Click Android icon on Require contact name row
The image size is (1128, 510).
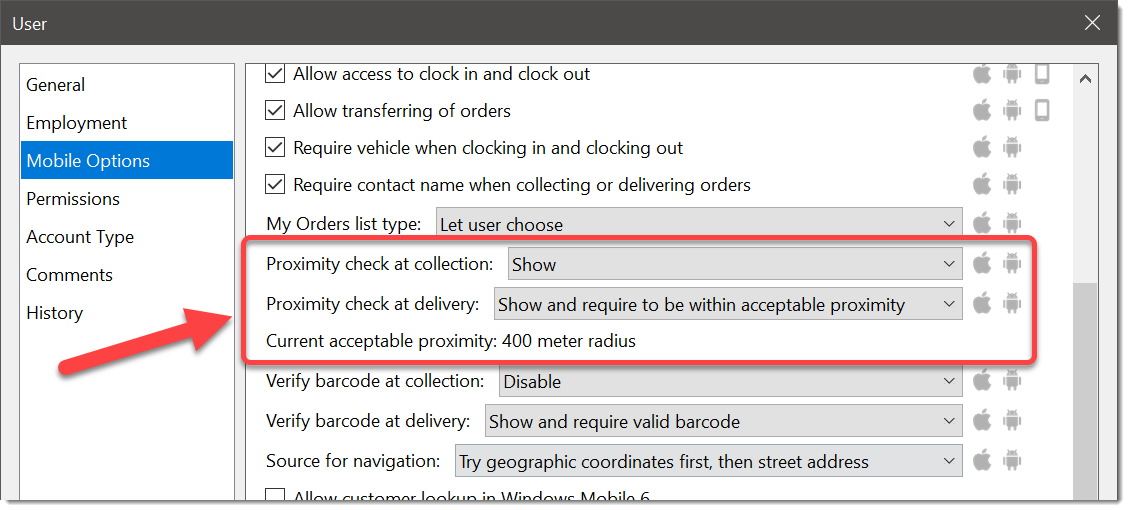pyautogui.click(x=1011, y=184)
